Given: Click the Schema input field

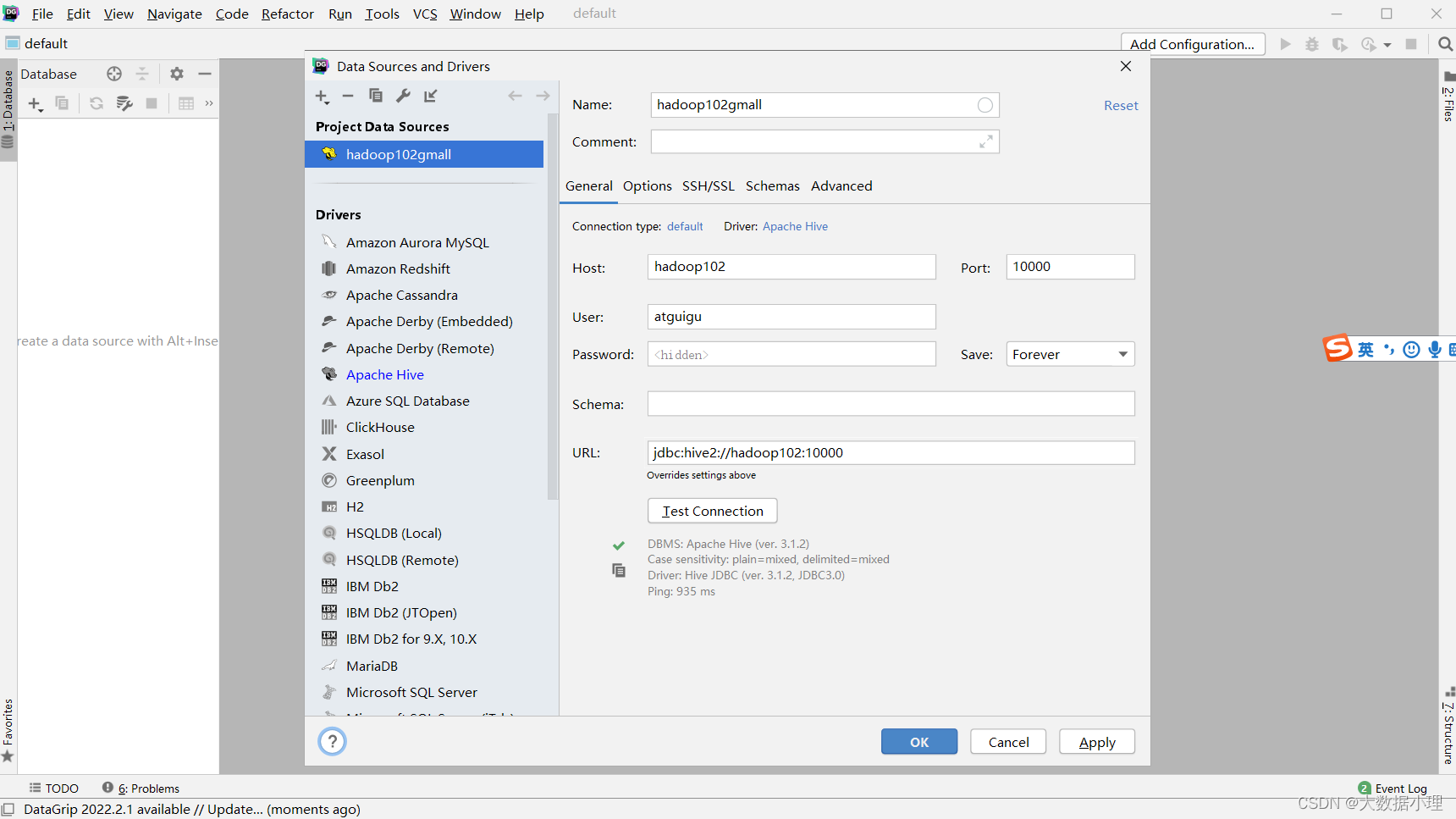Looking at the screenshot, I should click(x=891, y=404).
